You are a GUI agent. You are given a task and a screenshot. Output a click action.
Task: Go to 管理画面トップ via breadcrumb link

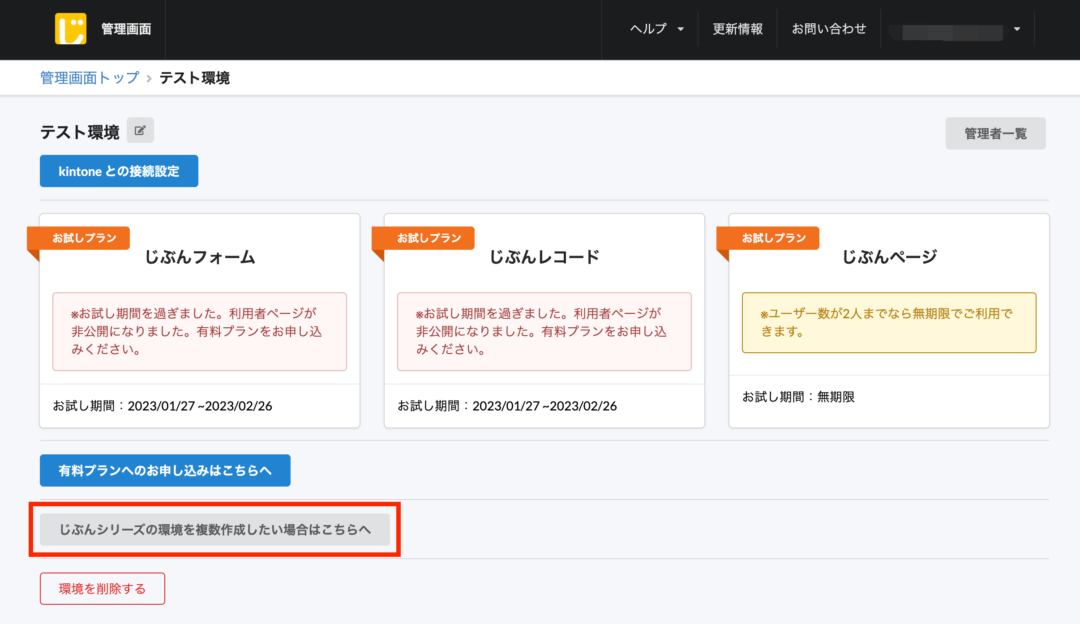(89, 77)
